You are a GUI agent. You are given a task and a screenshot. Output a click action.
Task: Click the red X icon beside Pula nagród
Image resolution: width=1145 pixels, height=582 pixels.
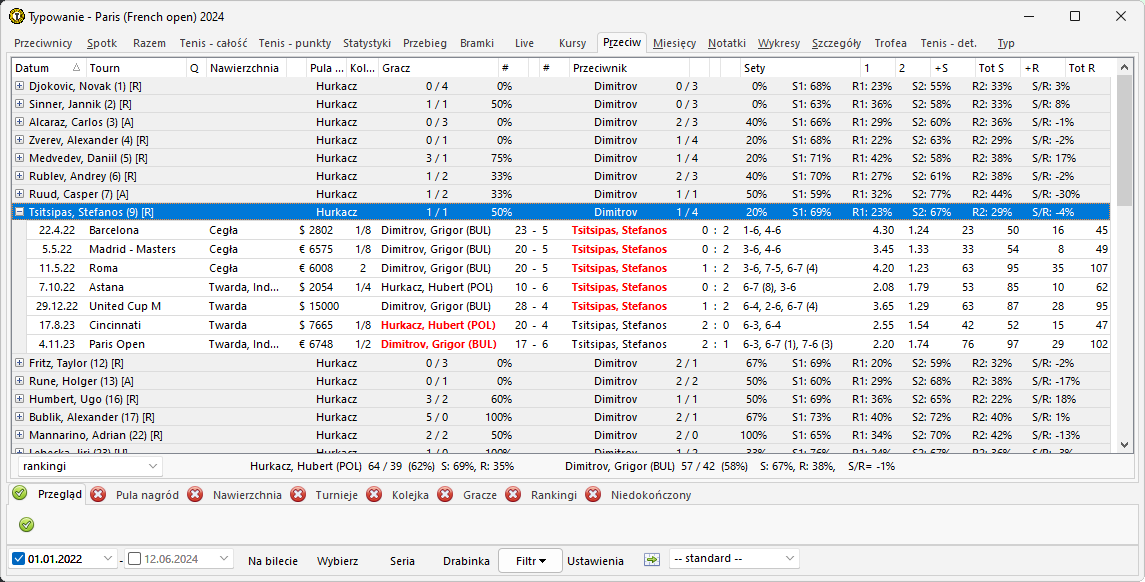98,494
